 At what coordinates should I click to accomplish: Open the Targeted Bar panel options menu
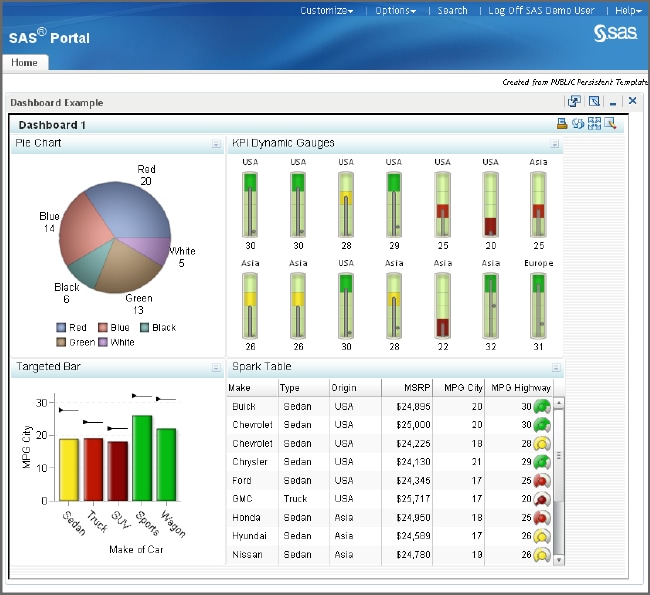[216, 368]
